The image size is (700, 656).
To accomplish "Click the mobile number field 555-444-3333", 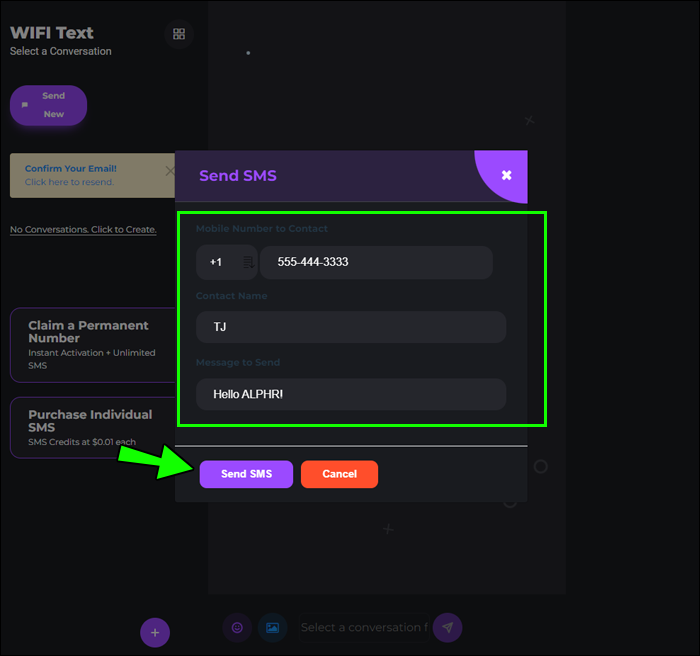I will pos(376,263).
